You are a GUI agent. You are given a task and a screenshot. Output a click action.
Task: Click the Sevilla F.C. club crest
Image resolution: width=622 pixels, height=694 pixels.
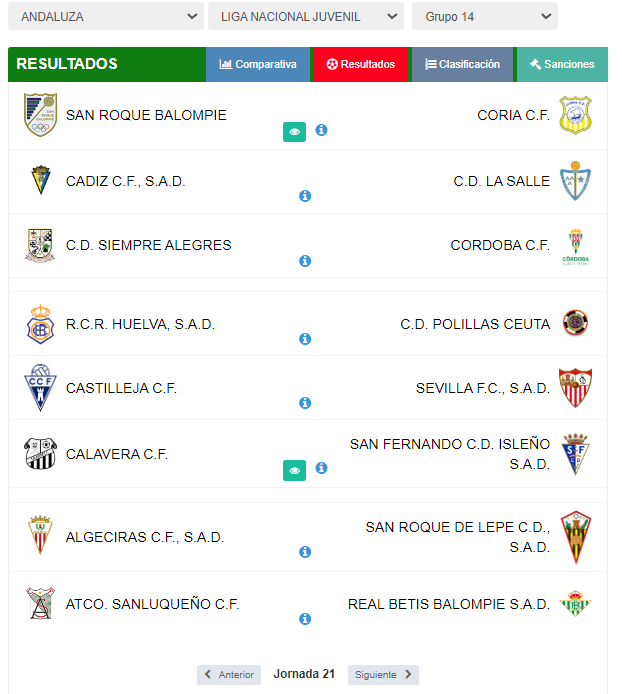pyautogui.click(x=575, y=388)
